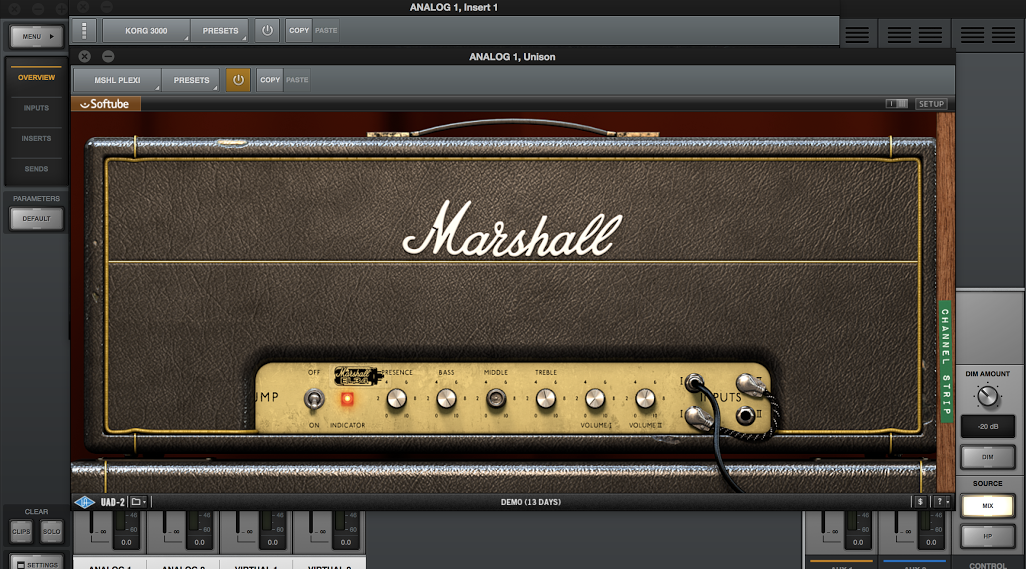This screenshot has width=1026, height=569.
Task: Turn the Presence knob on the amp
Action: 397,398
